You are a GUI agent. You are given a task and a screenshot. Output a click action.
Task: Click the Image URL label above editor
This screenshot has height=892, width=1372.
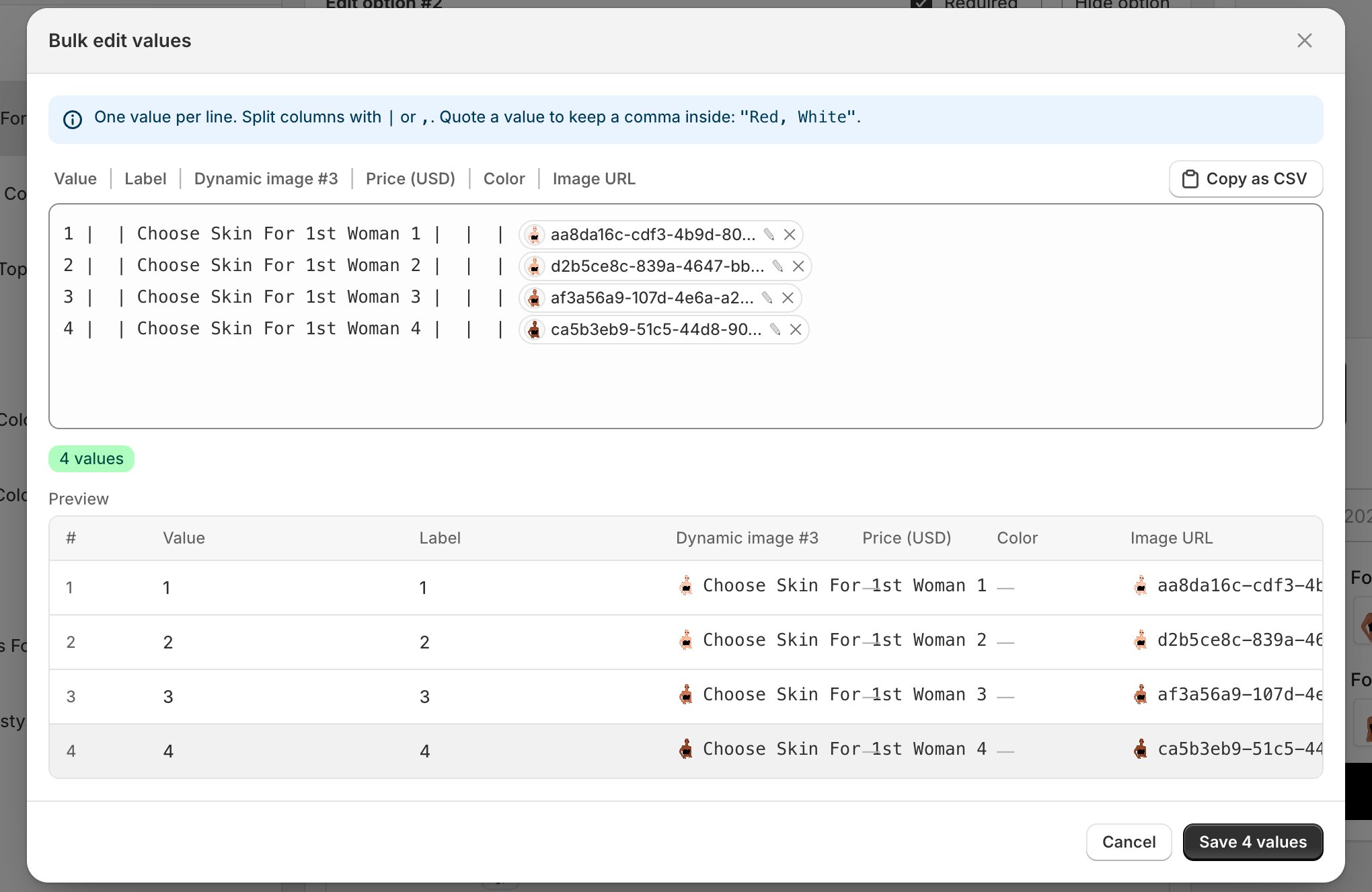[594, 179]
